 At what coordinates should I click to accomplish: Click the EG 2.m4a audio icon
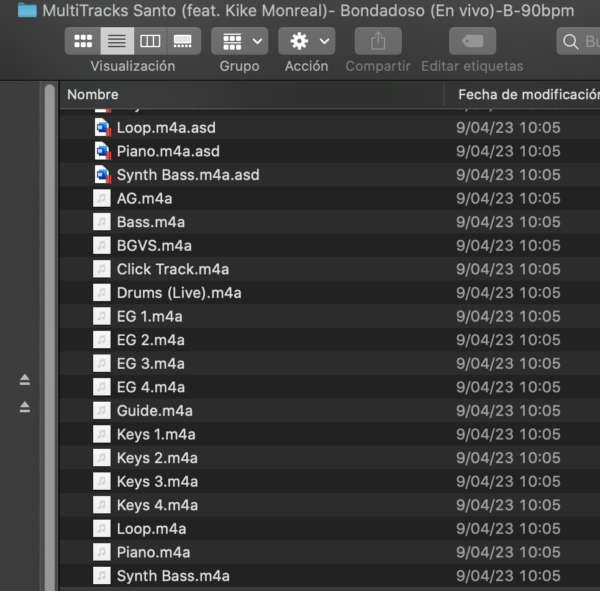point(102,340)
